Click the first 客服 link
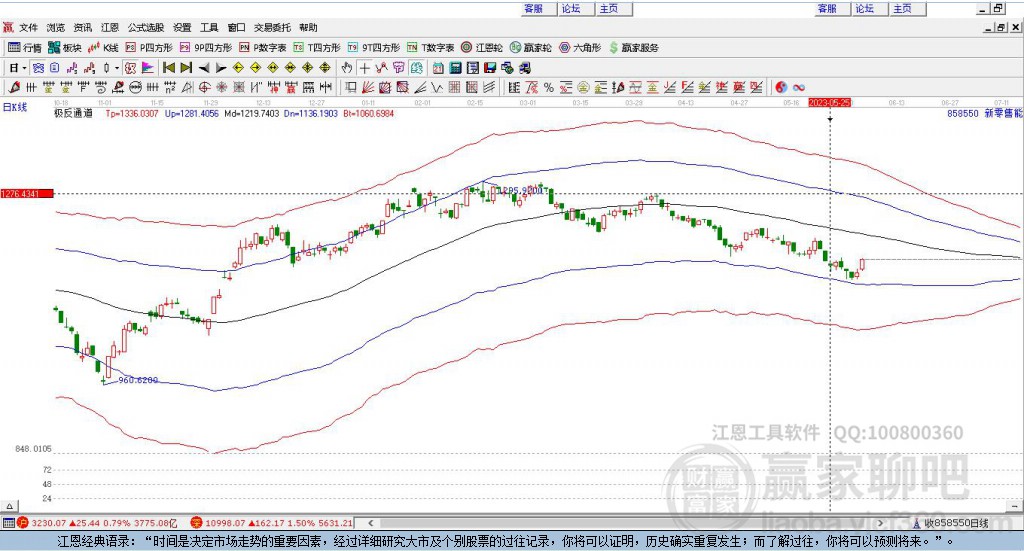 point(534,8)
